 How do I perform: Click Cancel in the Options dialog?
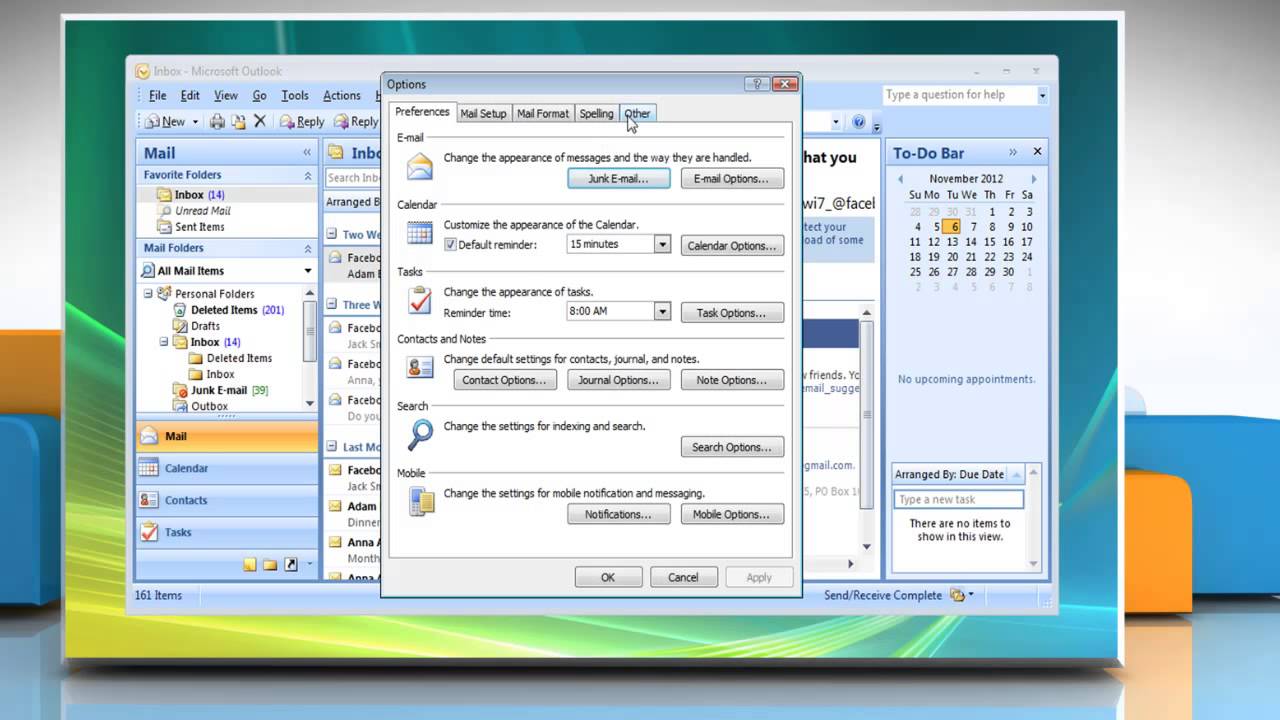683,577
